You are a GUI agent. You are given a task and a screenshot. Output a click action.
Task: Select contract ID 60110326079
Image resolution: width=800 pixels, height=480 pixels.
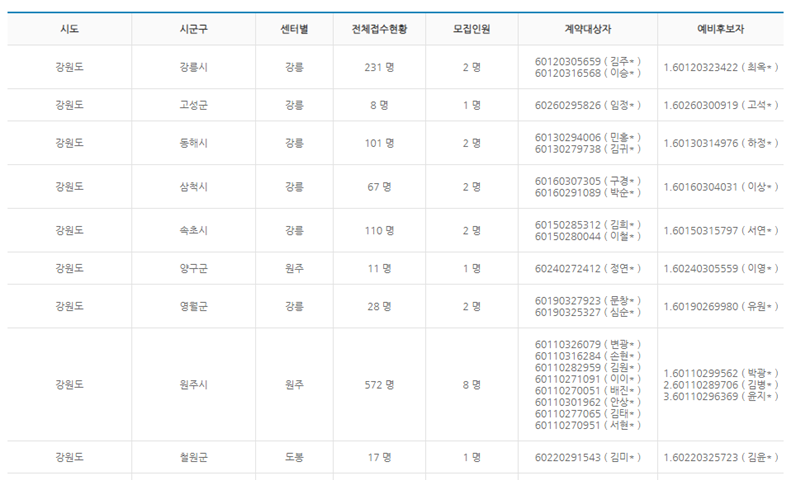568,344
